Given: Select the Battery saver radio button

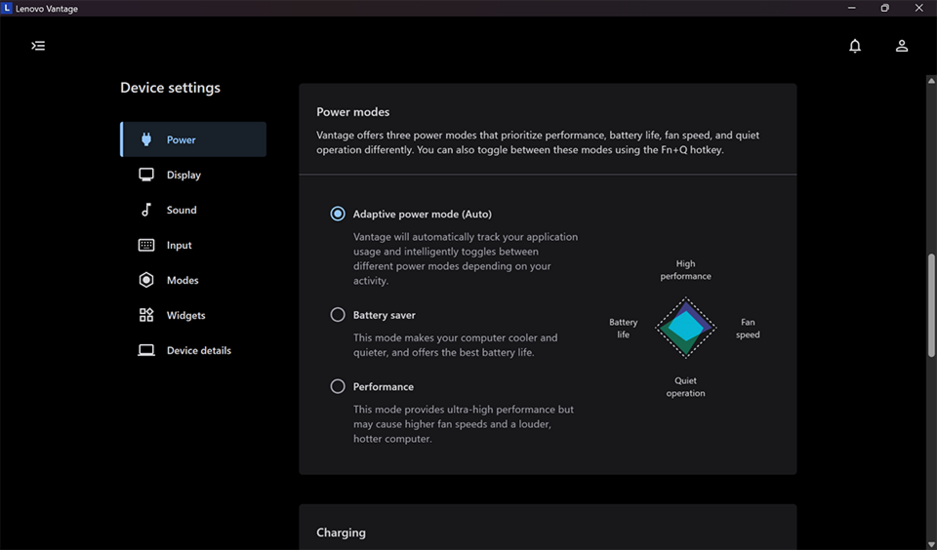Looking at the screenshot, I should 338,315.
